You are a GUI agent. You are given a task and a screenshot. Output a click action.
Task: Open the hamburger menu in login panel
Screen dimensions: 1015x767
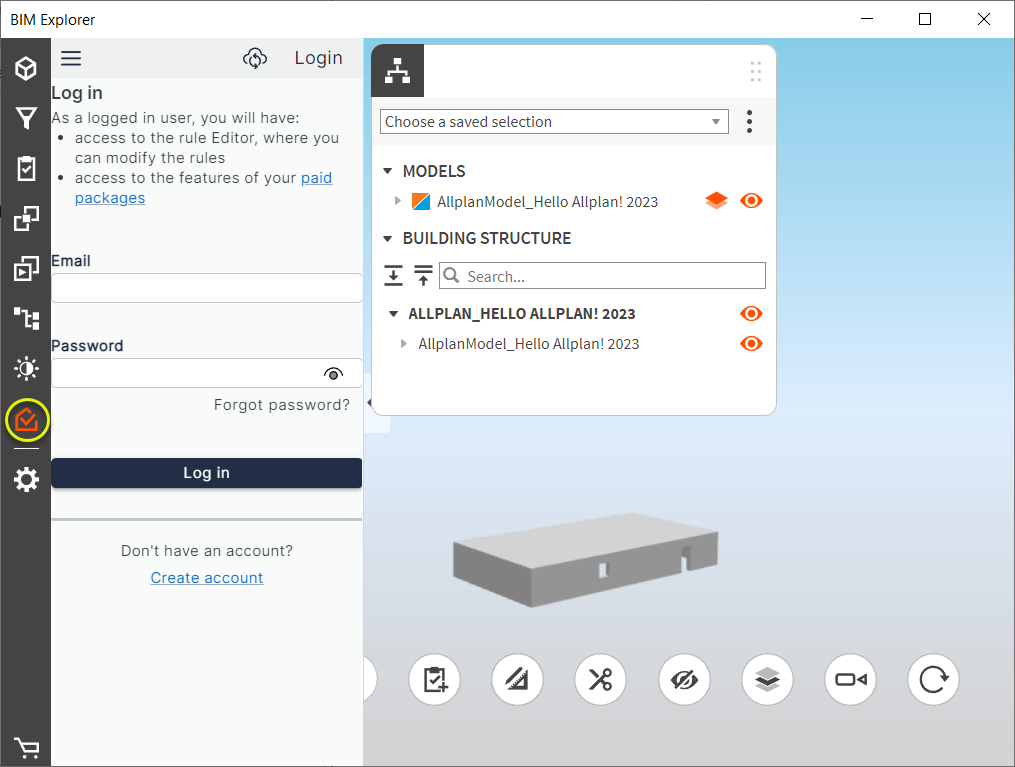[x=71, y=58]
